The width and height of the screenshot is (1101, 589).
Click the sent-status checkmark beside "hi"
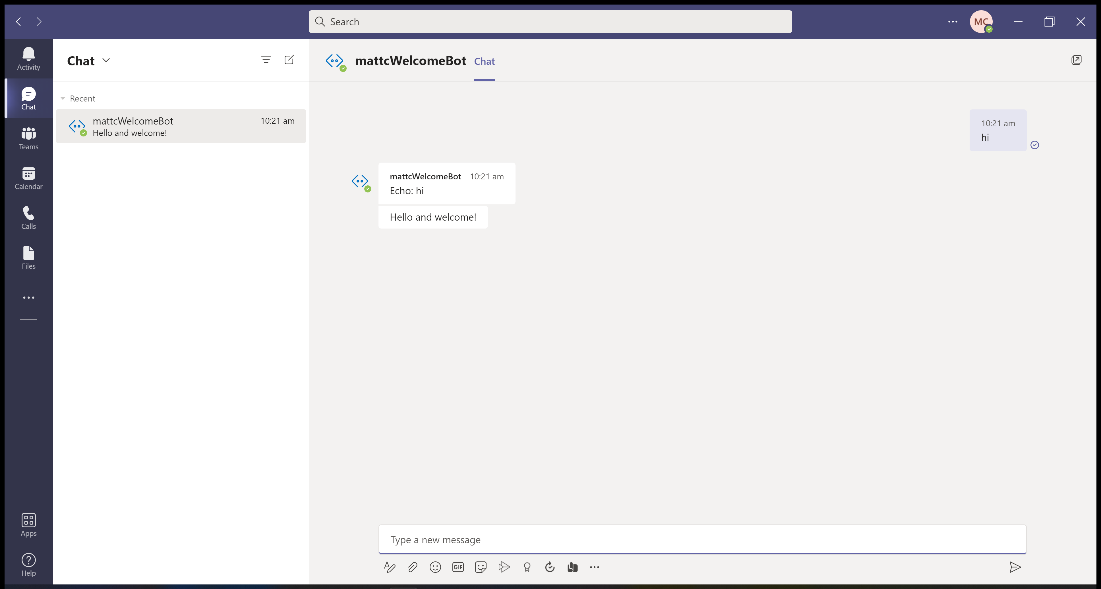[1034, 145]
